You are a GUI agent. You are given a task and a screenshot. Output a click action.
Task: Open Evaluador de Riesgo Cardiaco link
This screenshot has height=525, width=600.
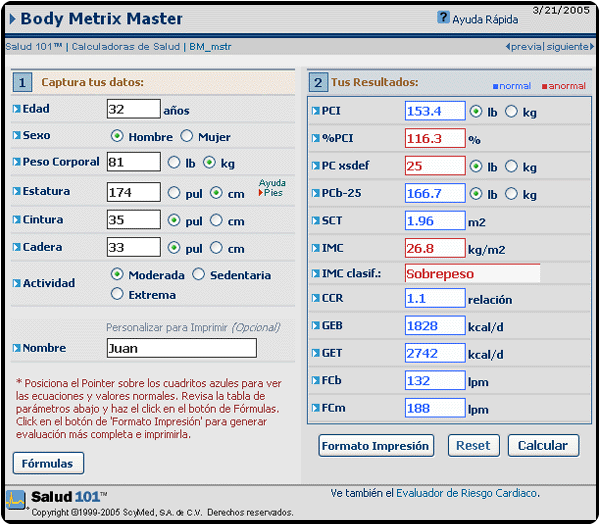466,493
